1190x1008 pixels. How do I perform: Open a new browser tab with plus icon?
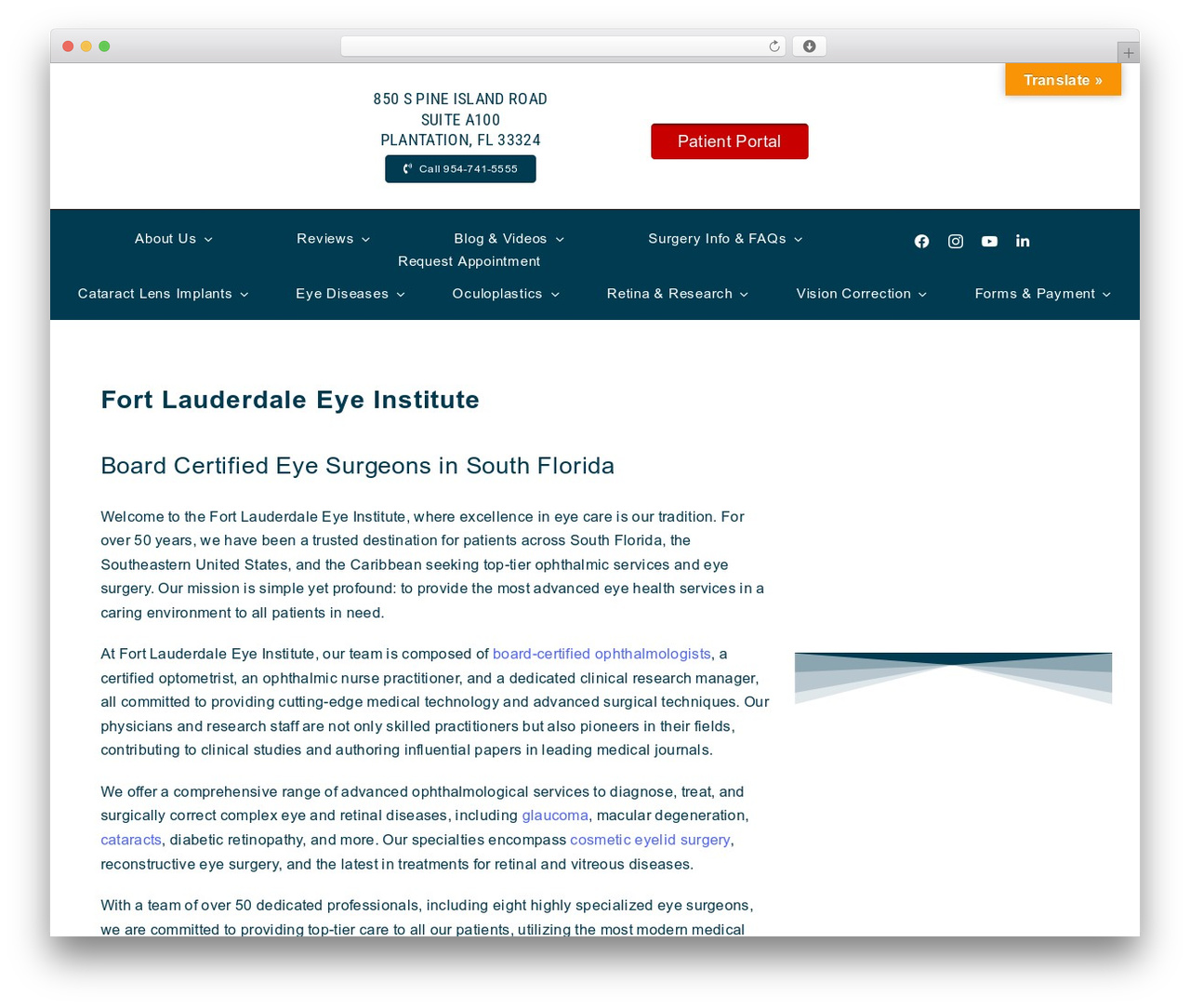(1129, 53)
